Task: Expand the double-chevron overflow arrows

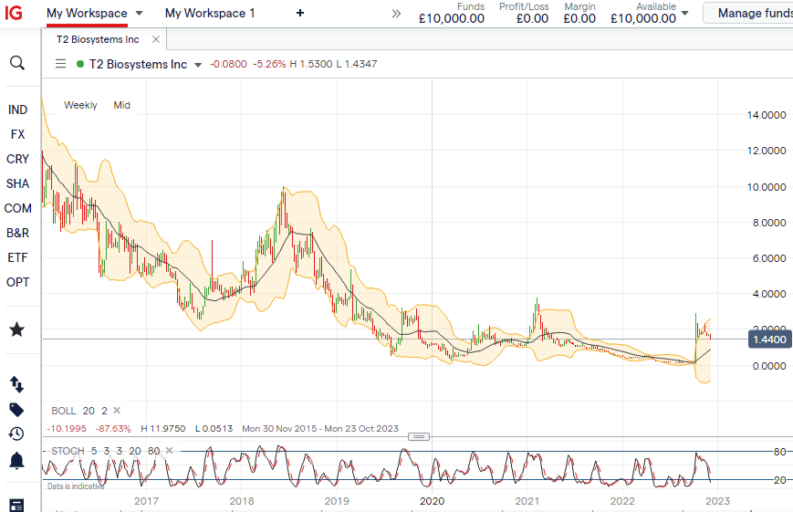Action: click(x=396, y=14)
